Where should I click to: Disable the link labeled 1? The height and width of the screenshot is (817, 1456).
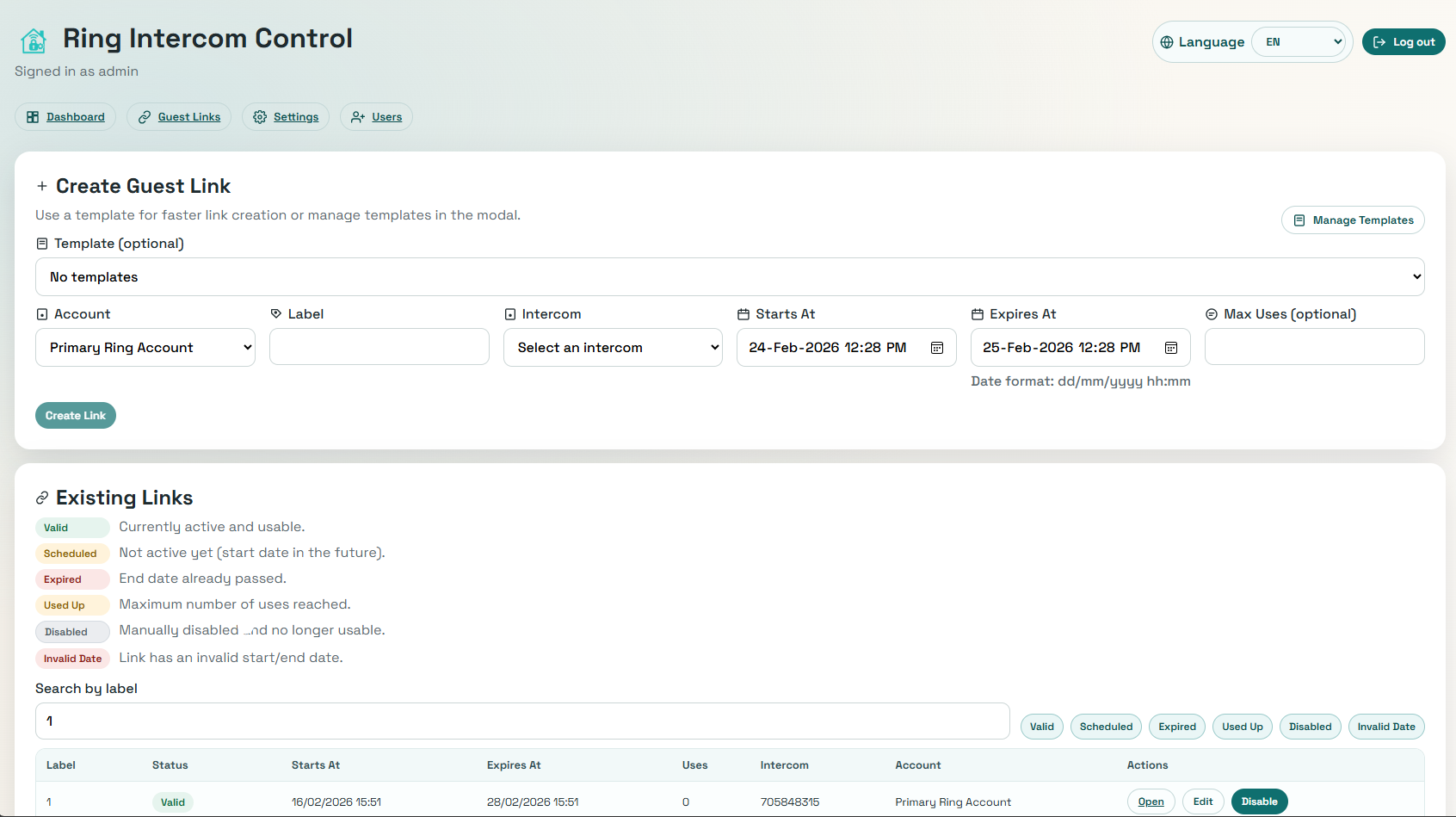coord(1259,802)
